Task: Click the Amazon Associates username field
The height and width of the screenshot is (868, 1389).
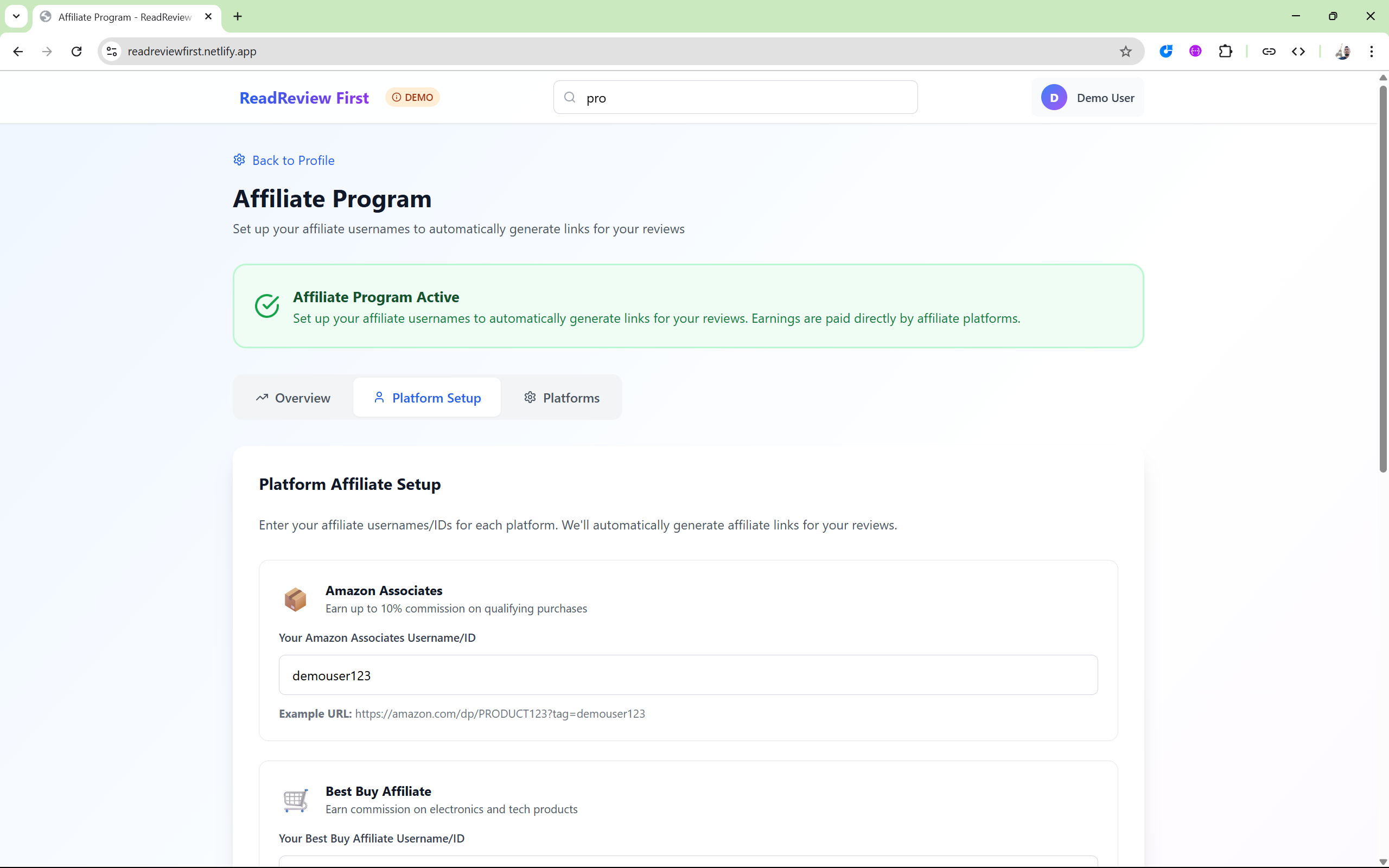Action: click(687, 675)
